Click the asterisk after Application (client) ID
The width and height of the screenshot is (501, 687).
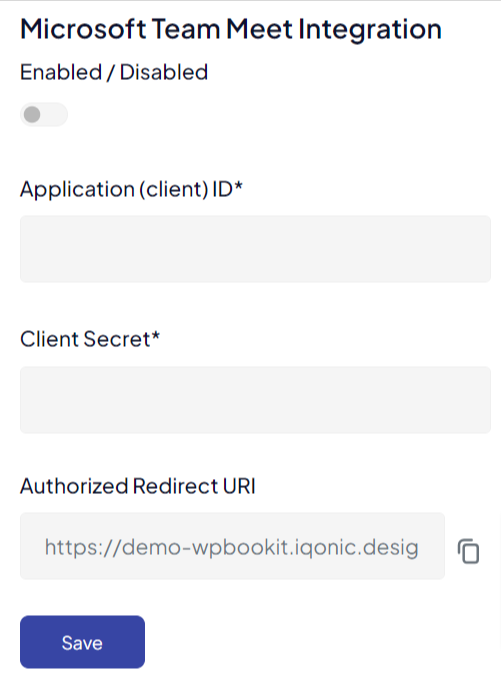(238, 187)
